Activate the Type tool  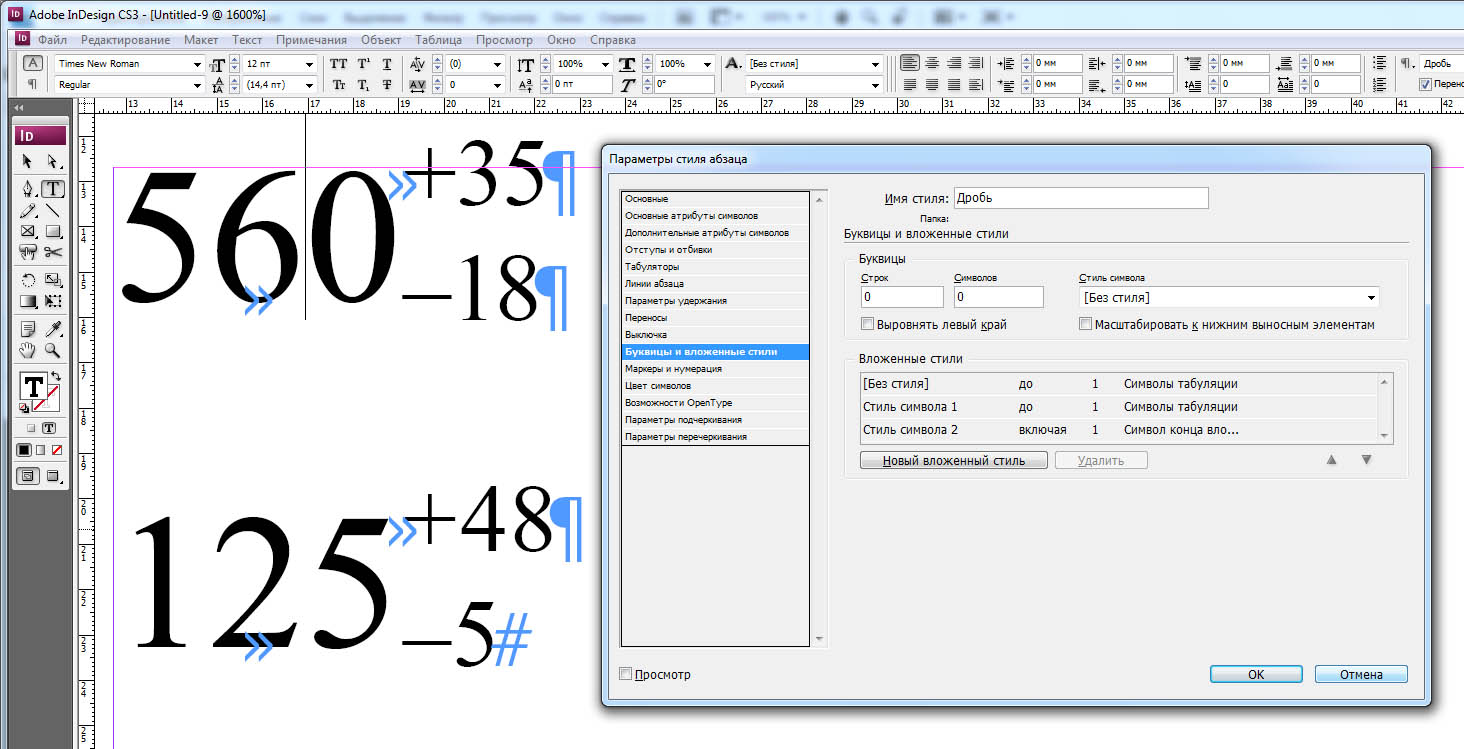(x=53, y=188)
